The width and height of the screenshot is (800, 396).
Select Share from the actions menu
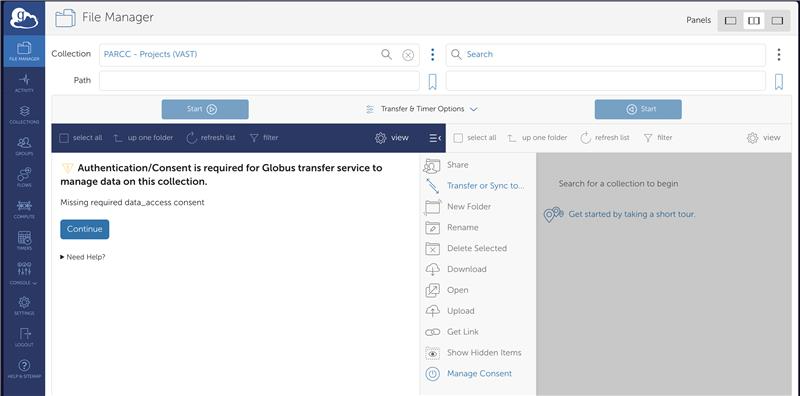[x=446, y=165]
